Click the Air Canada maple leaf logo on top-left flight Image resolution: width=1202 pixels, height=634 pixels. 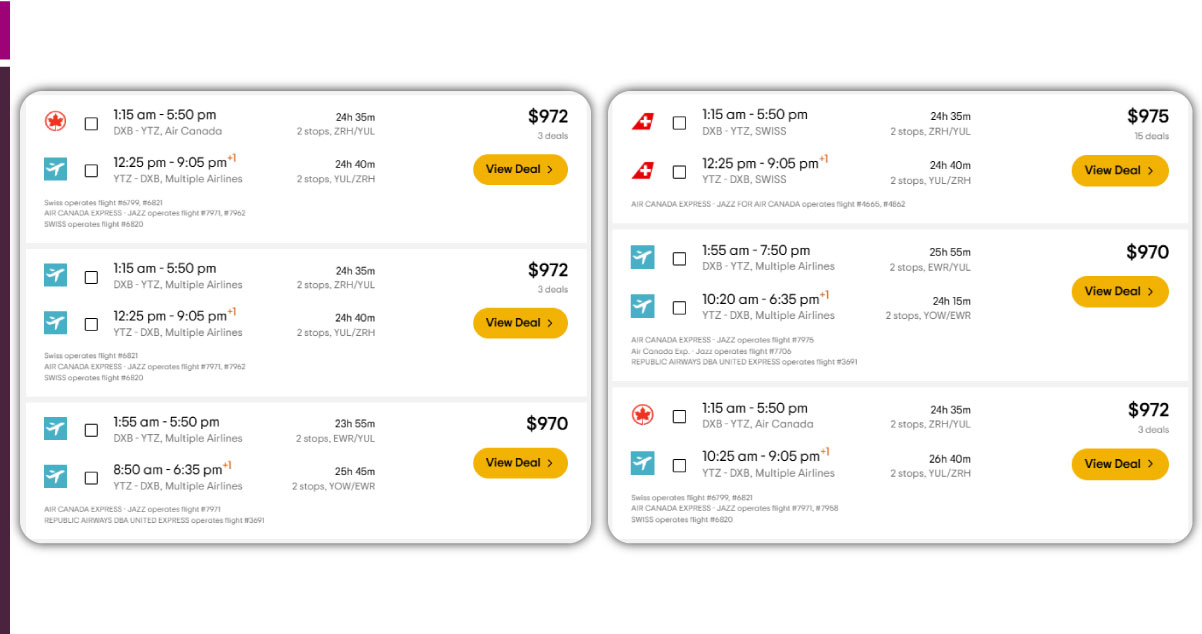55,122
